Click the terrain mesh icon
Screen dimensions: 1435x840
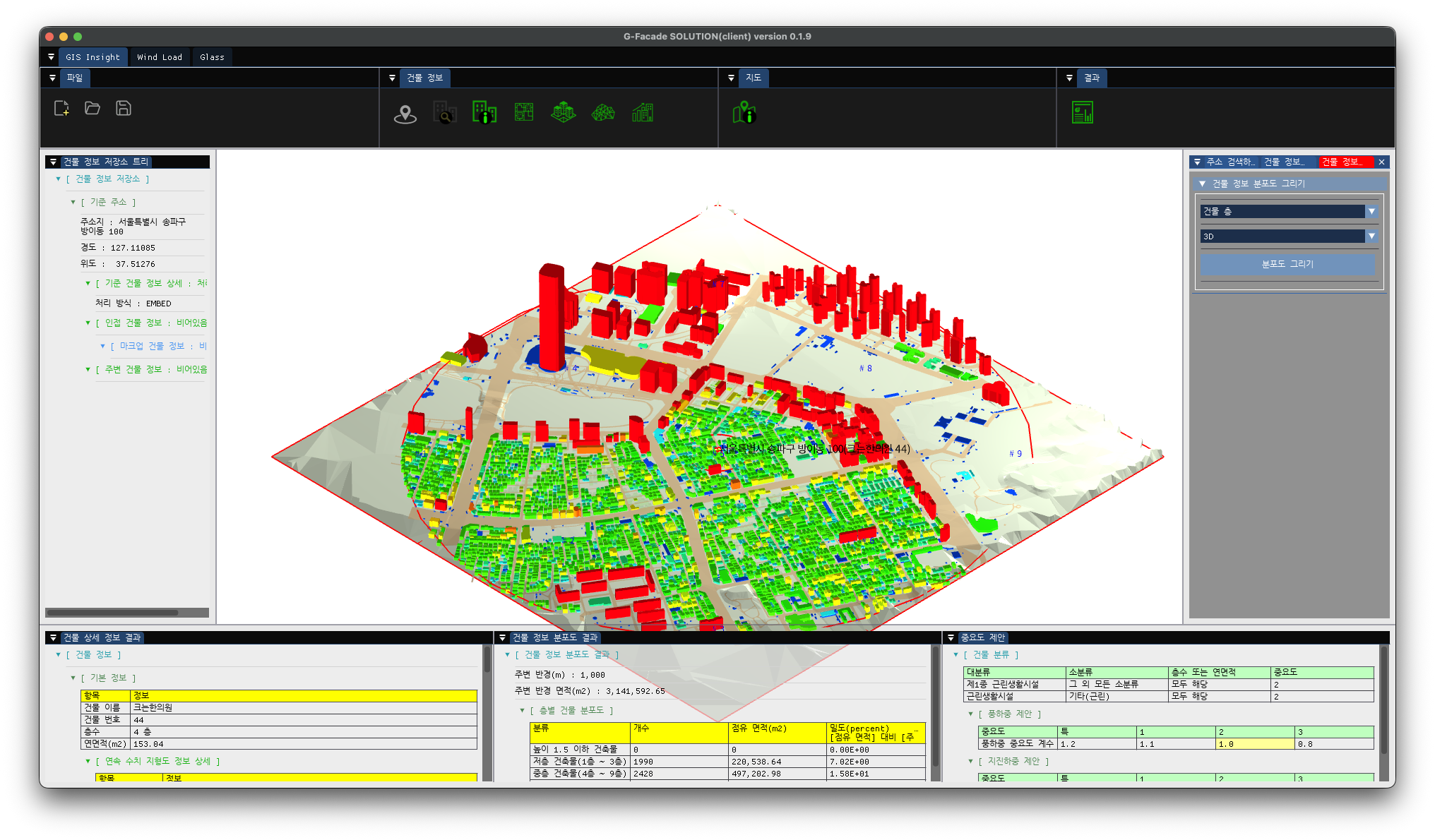pyautogui.click(x=603, y=112)
